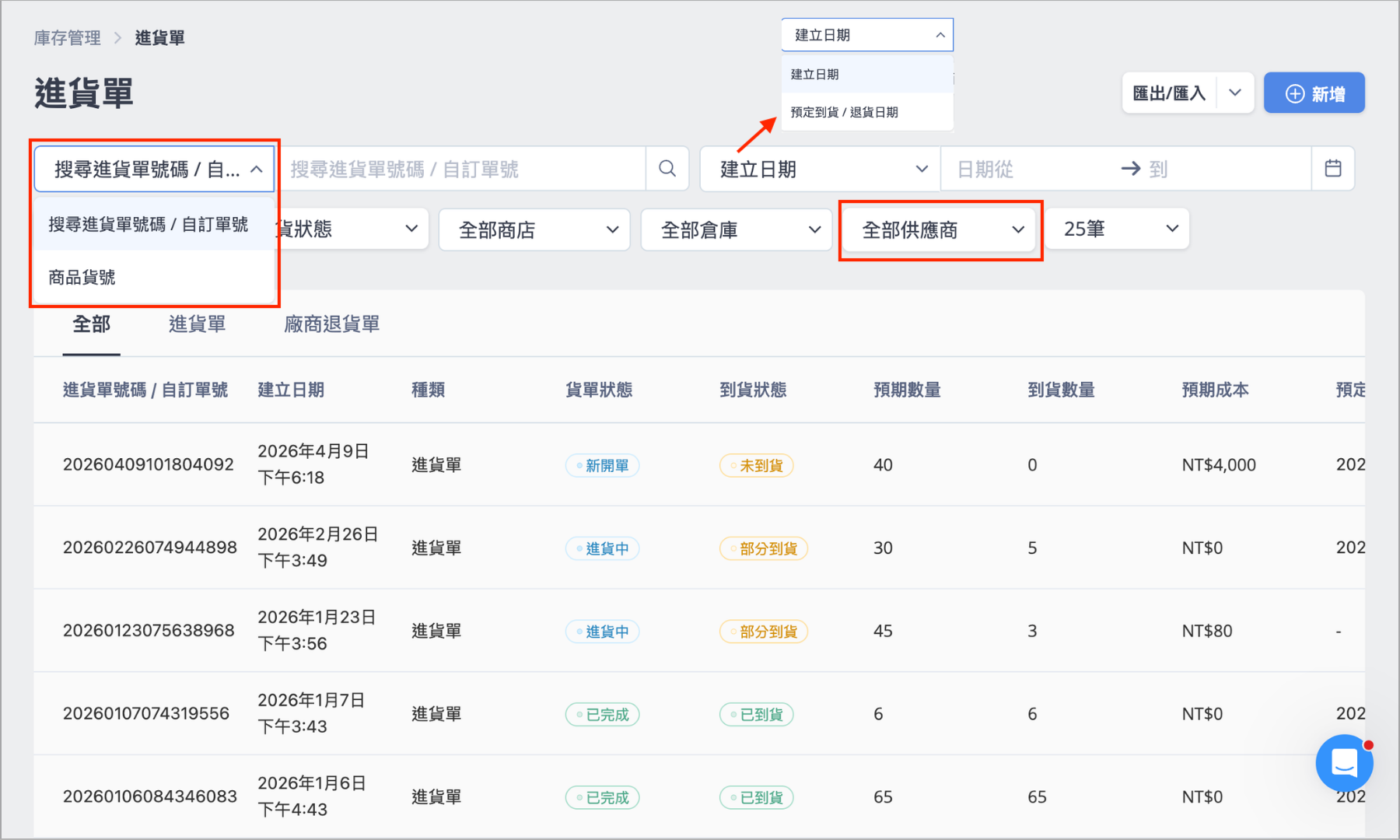Click the NT$4,000 cost cell
This screenshot has height=840, width=1400.
(1219, 465)
